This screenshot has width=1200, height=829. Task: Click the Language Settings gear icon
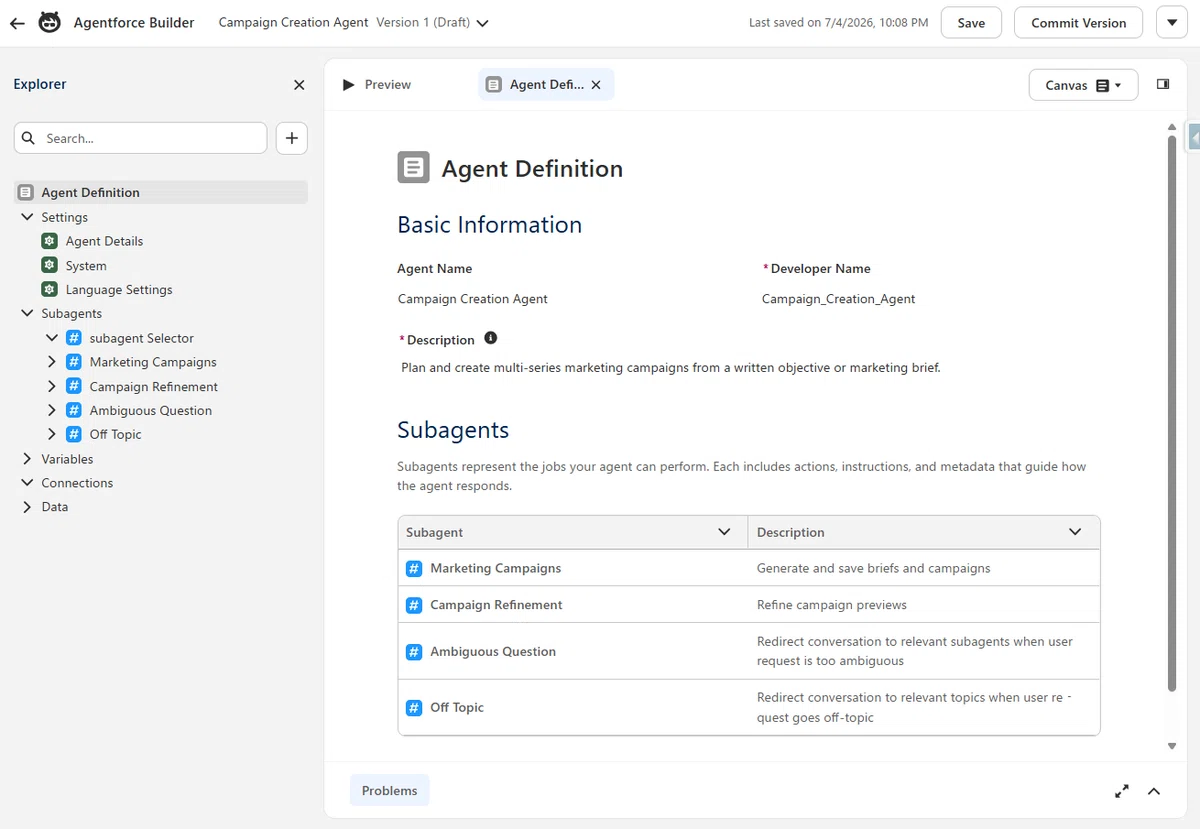tap(49, 289)
